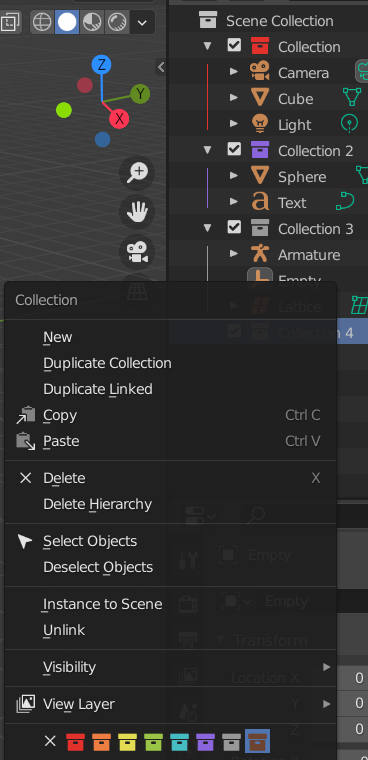Enable rendered viewport shading

pos(117,22)
